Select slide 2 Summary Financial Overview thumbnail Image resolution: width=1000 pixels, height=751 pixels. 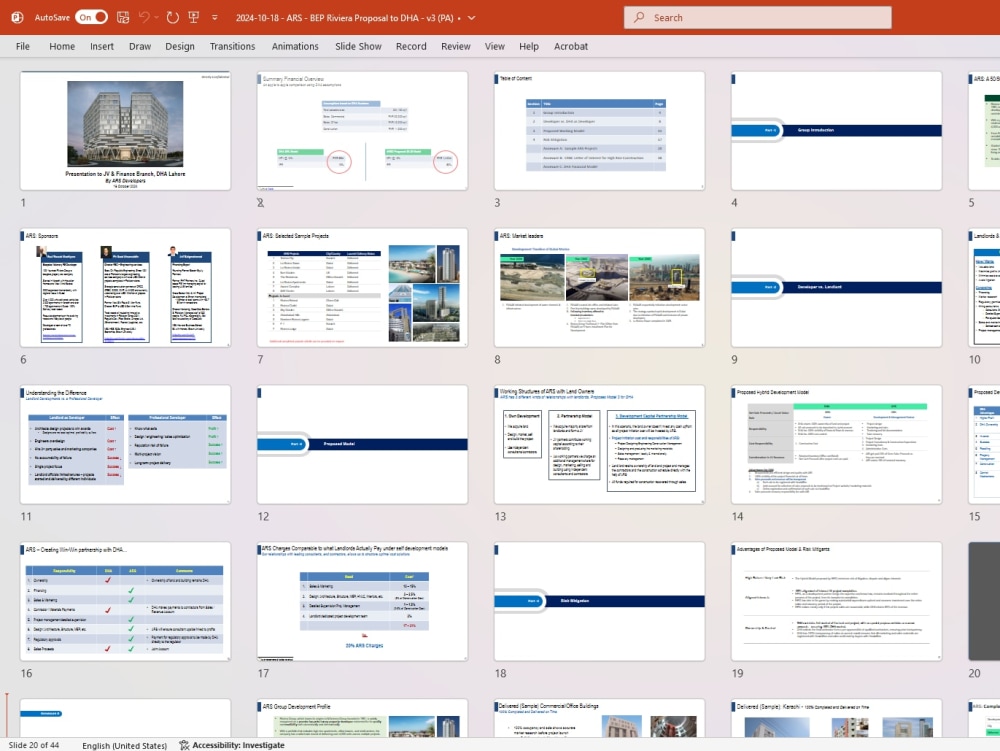[362, 131]
